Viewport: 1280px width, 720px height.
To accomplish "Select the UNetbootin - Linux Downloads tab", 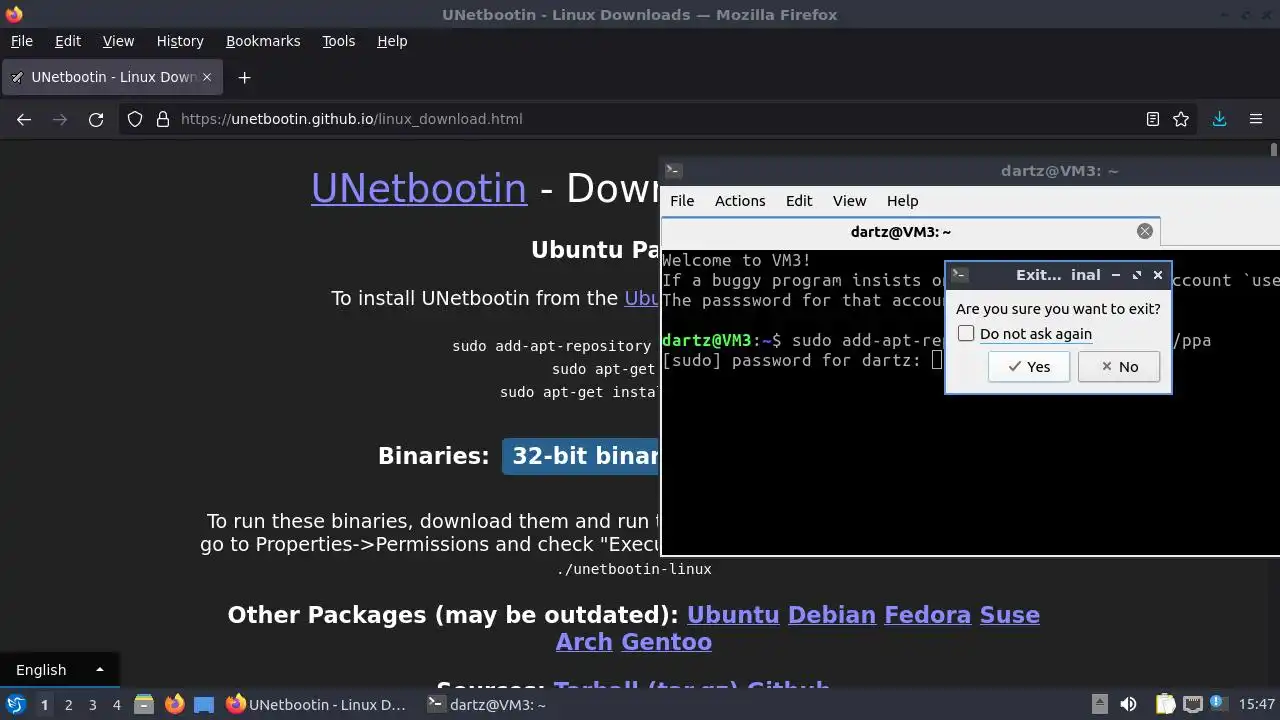I will (x=112, y=77).
